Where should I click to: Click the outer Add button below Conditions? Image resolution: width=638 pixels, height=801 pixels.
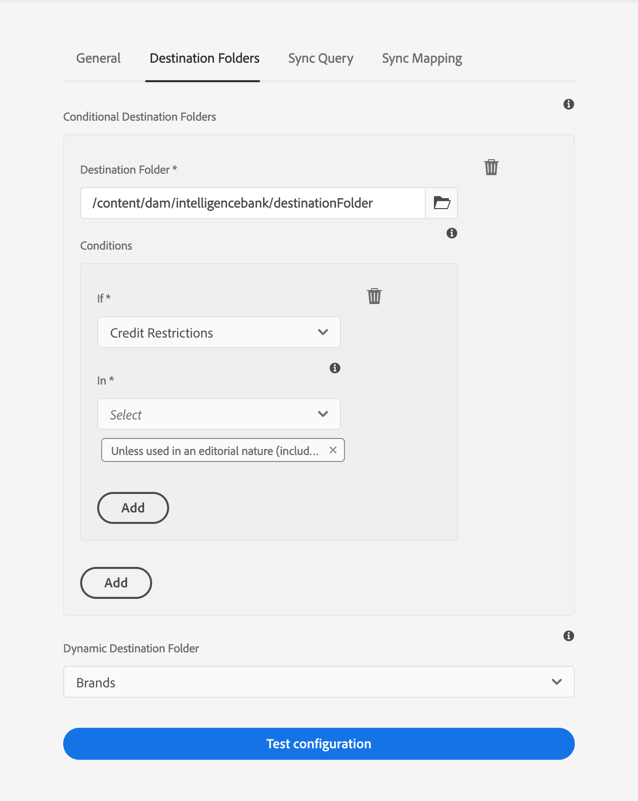tap(116, 583)
